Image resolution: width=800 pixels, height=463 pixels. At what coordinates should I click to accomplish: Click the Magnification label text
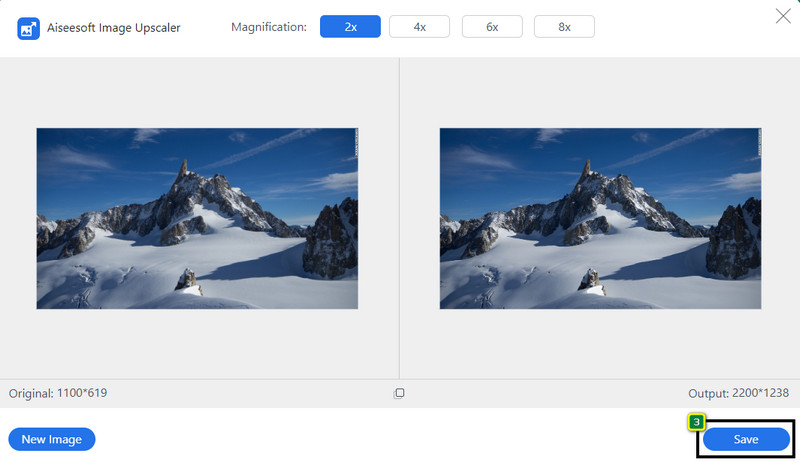(269, 27)
